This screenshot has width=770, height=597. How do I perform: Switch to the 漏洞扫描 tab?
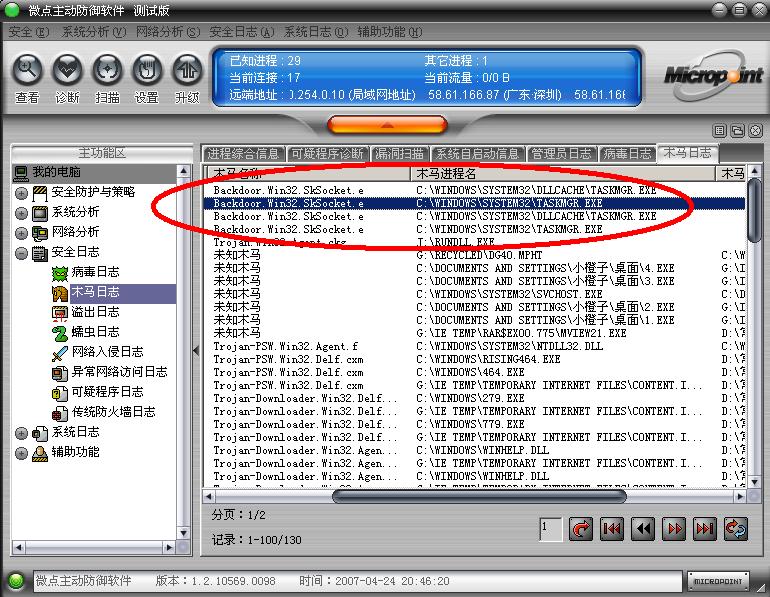pos(400,154)
